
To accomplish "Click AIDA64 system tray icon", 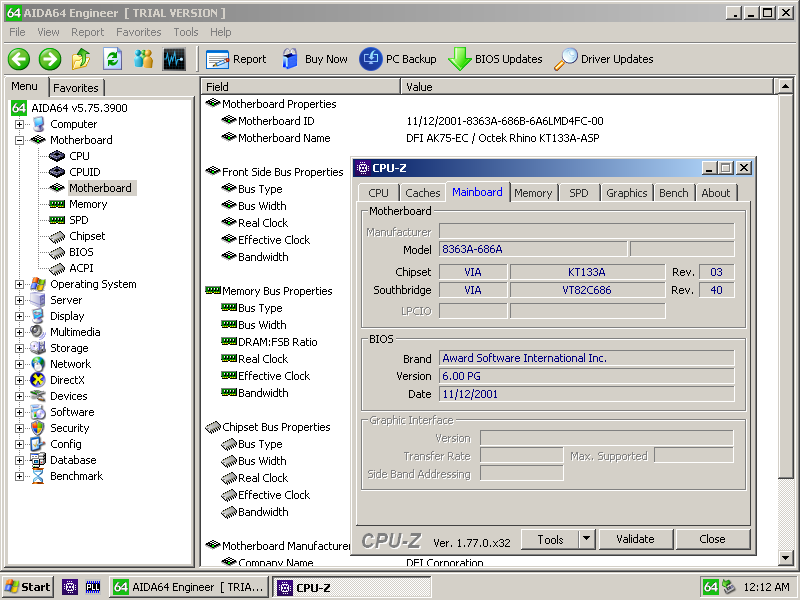I will click(x=711, y=587).
